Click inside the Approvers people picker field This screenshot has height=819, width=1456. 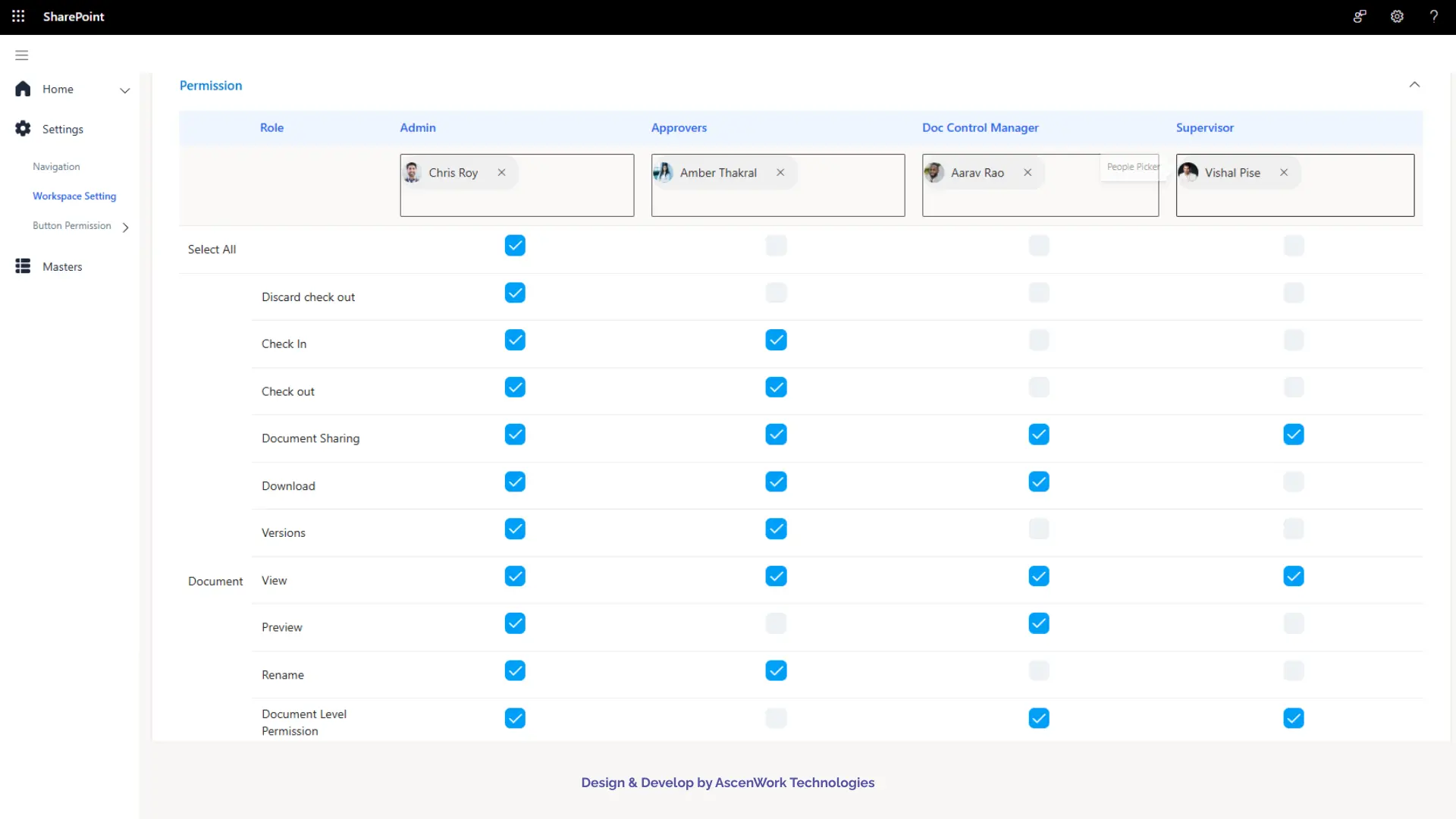tap(778, 185)
